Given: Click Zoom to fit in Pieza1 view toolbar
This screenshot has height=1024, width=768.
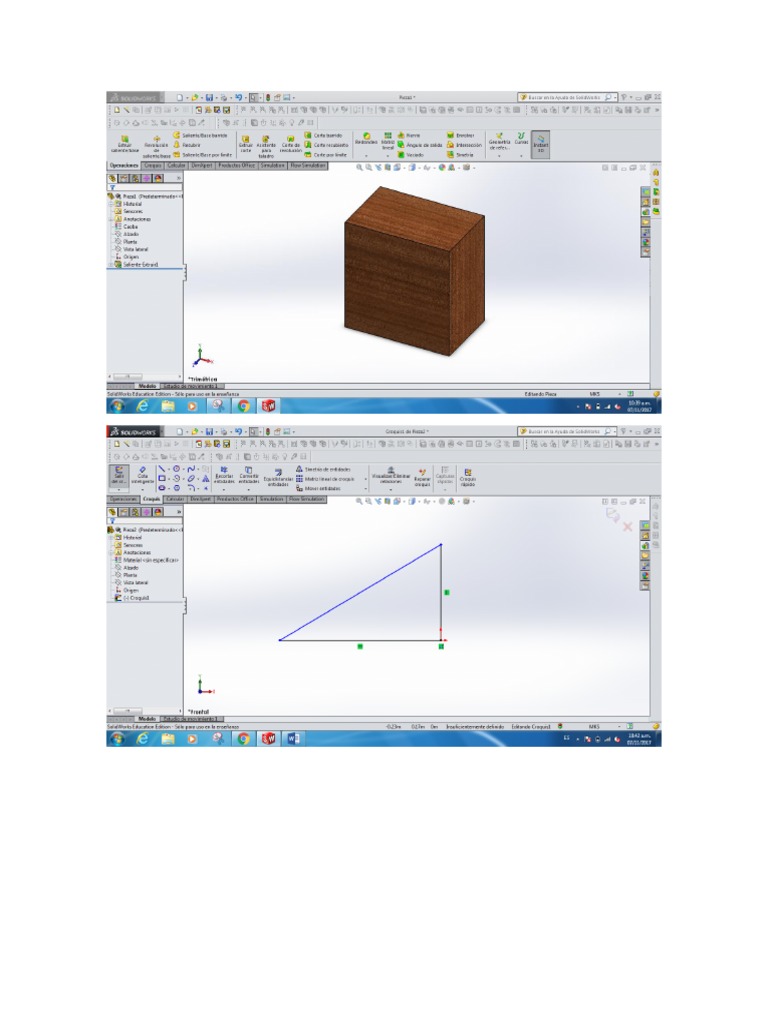Looking at the screenshot, I should [360, 168].
